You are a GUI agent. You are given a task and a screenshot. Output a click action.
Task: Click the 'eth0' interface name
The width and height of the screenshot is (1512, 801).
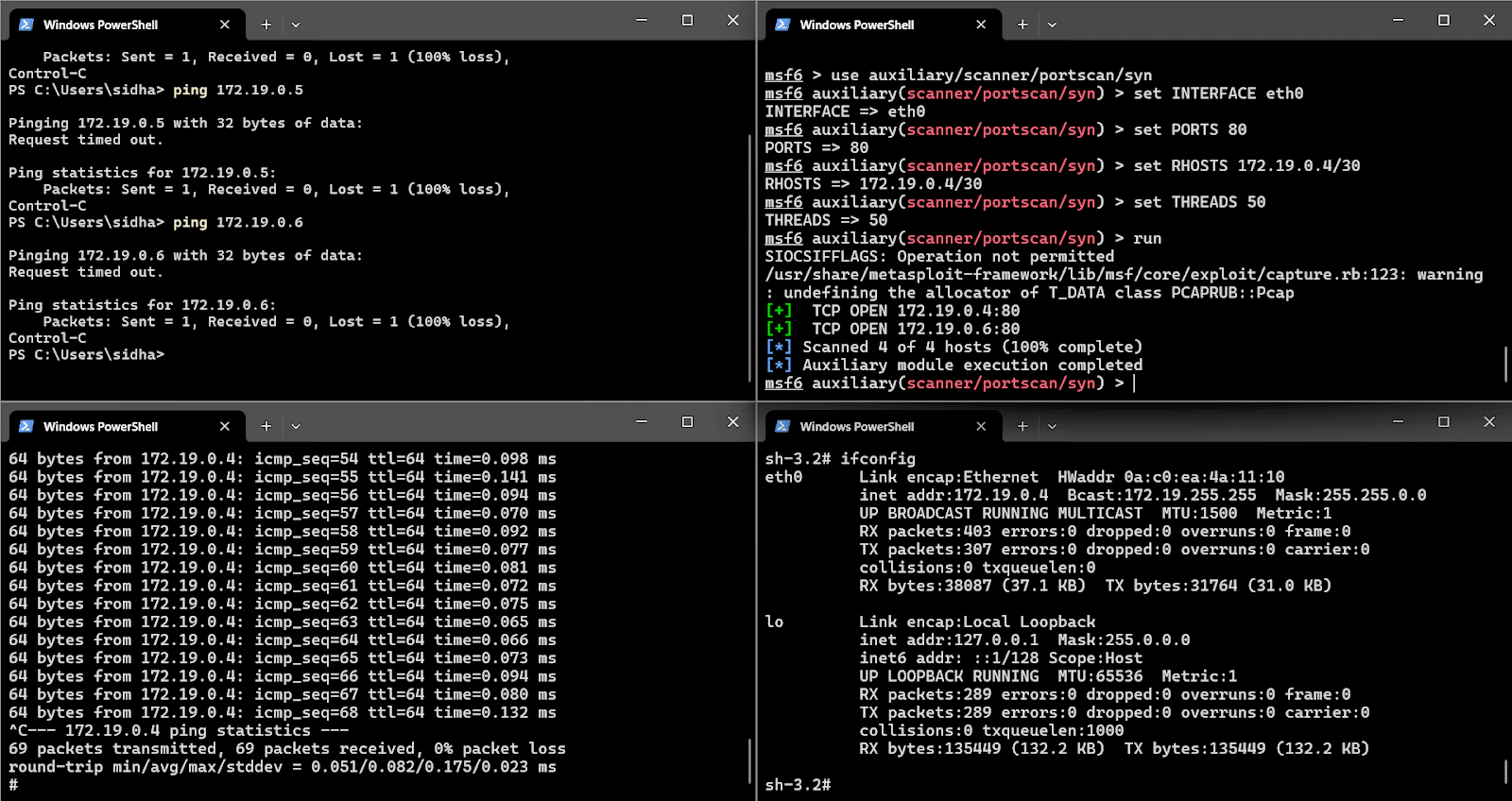[x=783, y=477]
